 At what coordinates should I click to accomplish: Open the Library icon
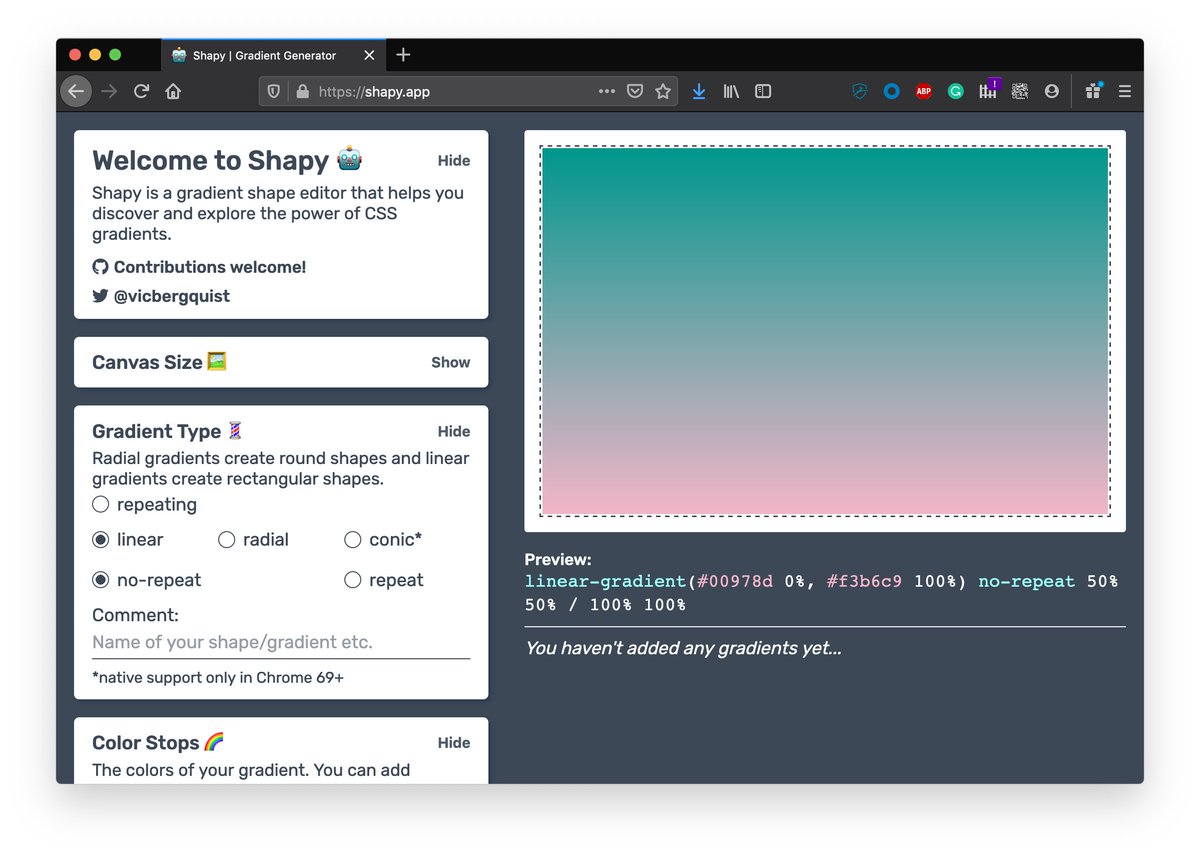(731, 91)
